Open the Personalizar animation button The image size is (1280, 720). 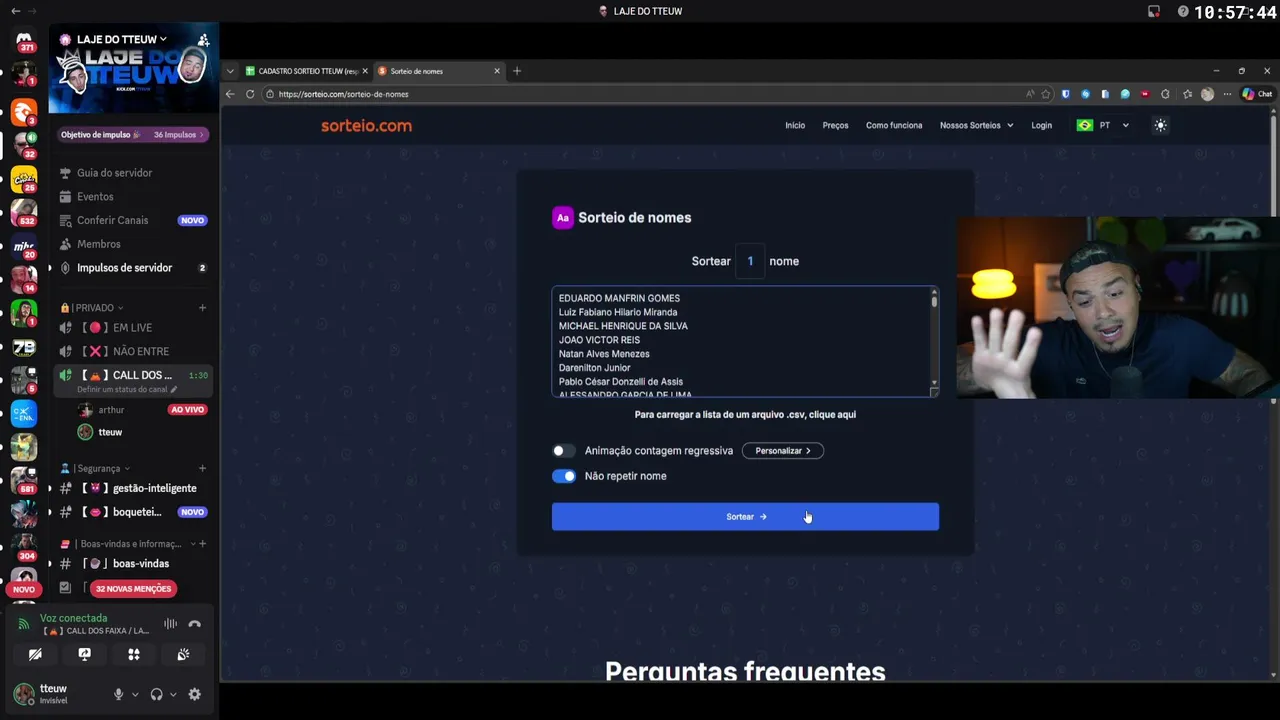783,451
